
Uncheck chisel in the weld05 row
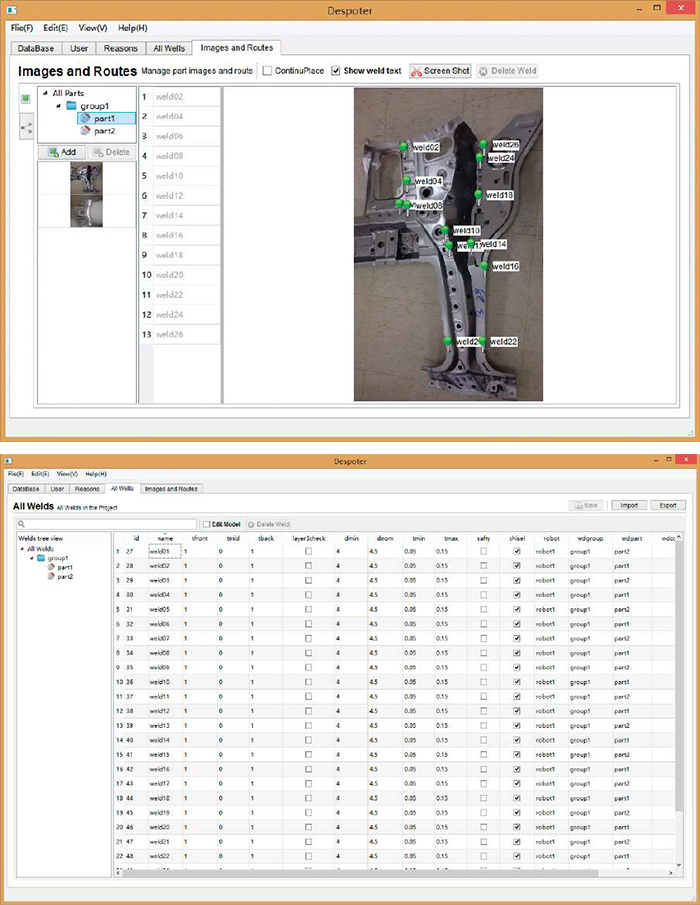(517, 609)
